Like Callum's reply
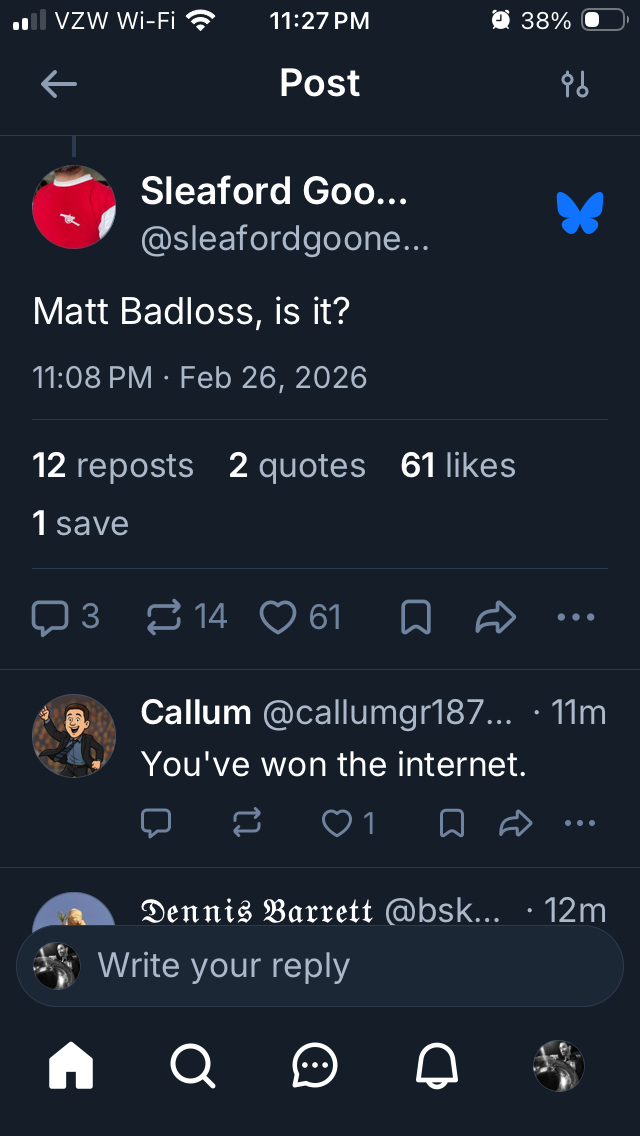The height and width of the screenshot is (1136, 640). coord(337,823)
